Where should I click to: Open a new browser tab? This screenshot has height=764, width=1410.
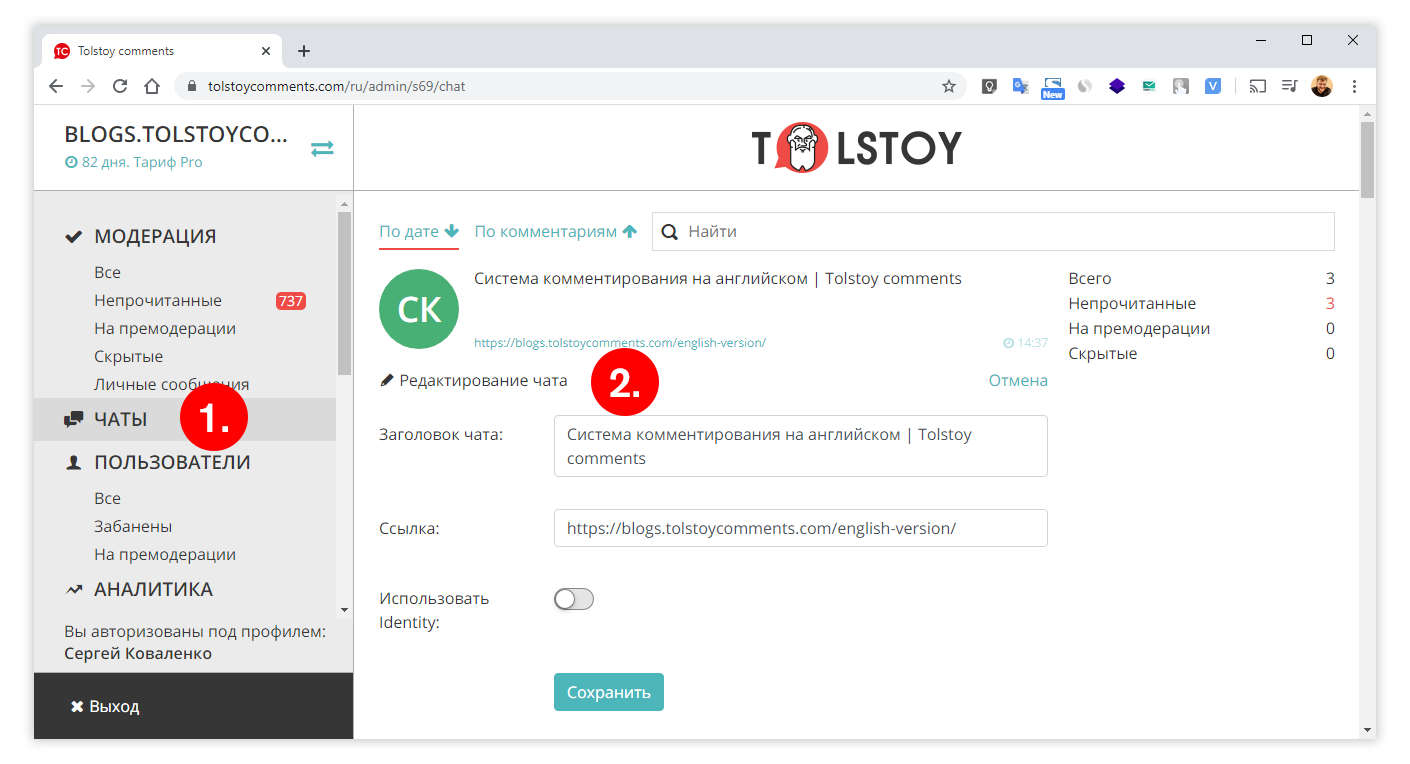304,51
